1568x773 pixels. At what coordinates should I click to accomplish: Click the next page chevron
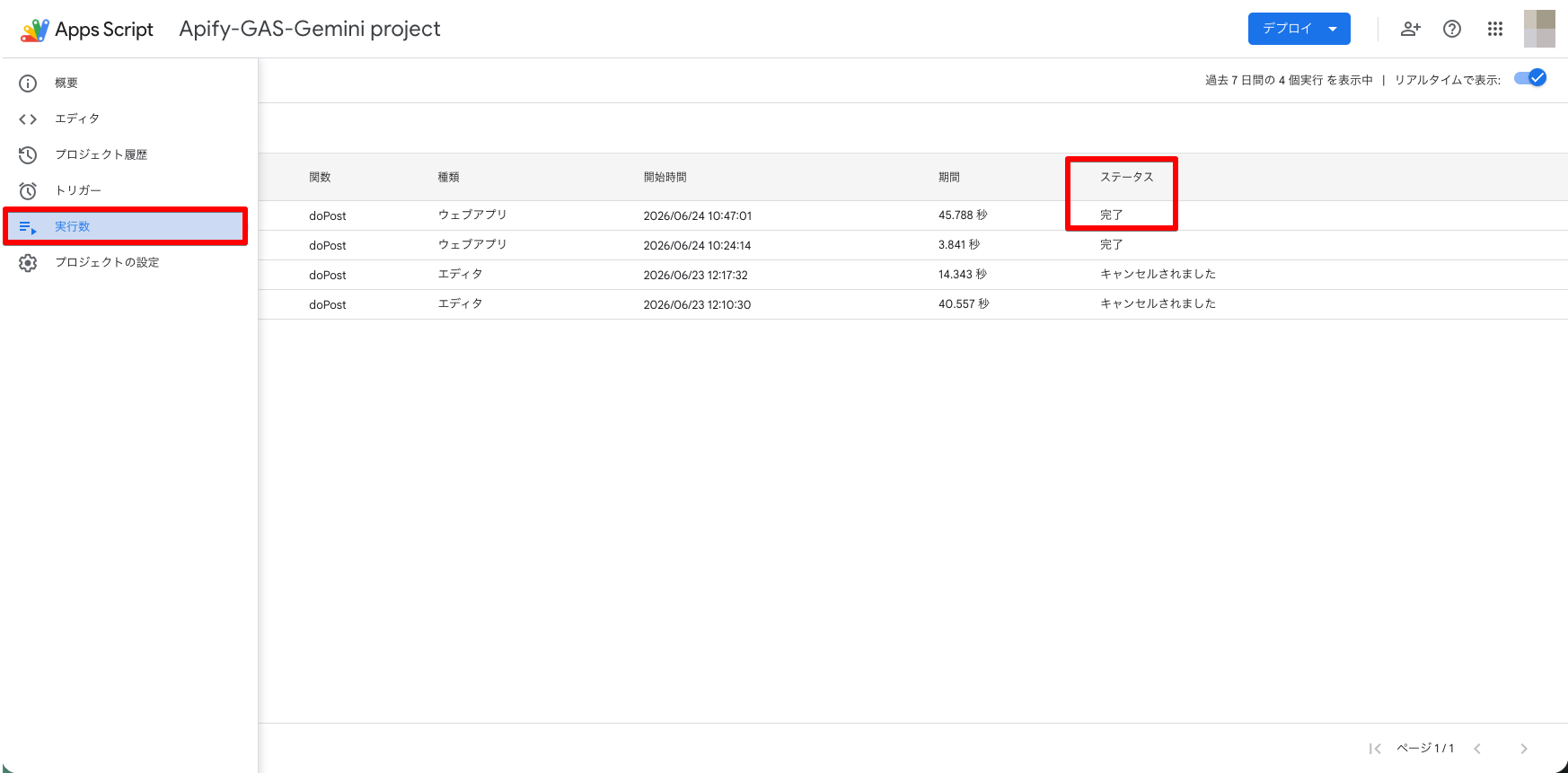coord(1524,749)
